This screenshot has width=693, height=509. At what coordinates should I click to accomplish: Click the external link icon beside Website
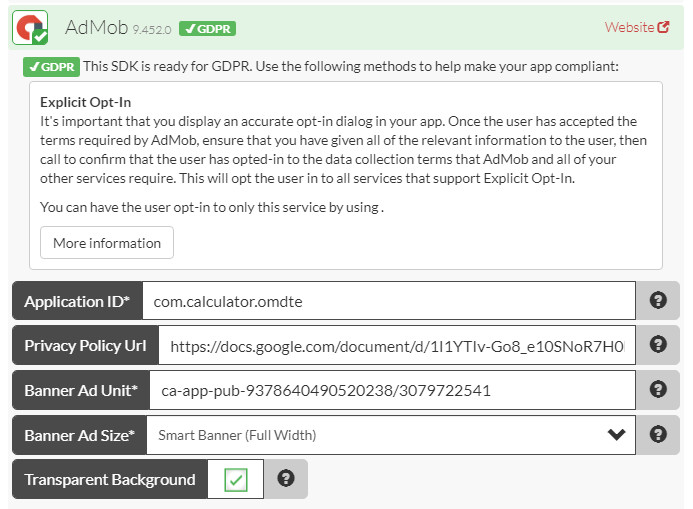tap(664, 27)
